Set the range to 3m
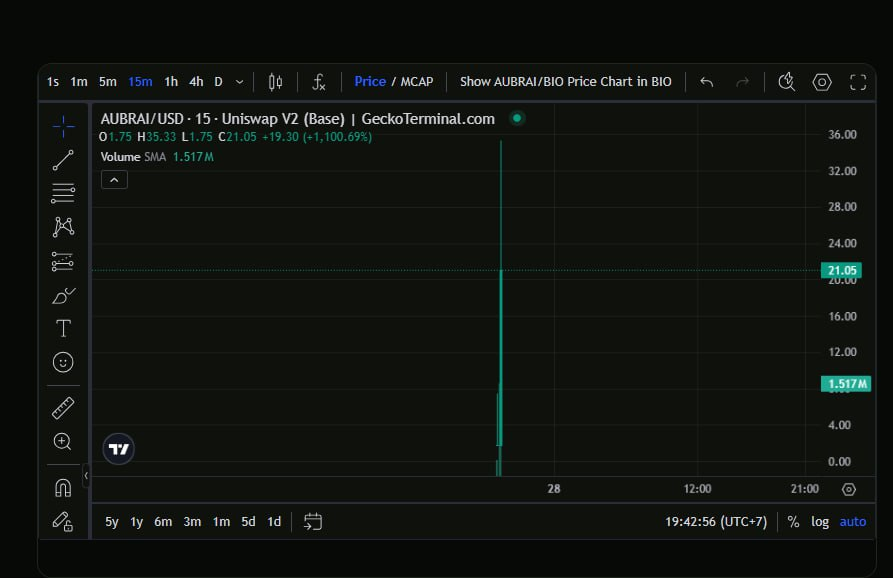 click(192, 522)
